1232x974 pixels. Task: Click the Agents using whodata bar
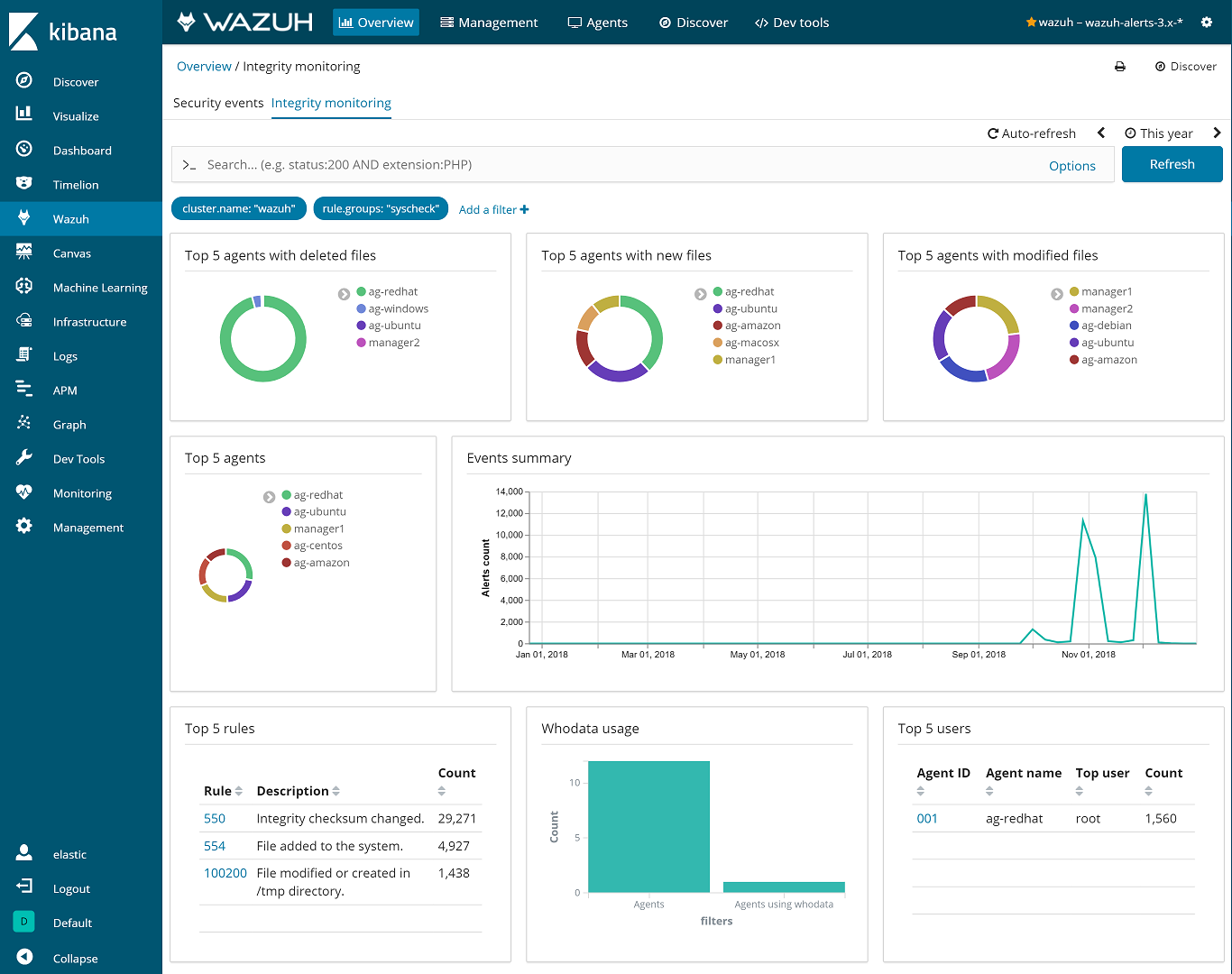click(784, 887)
